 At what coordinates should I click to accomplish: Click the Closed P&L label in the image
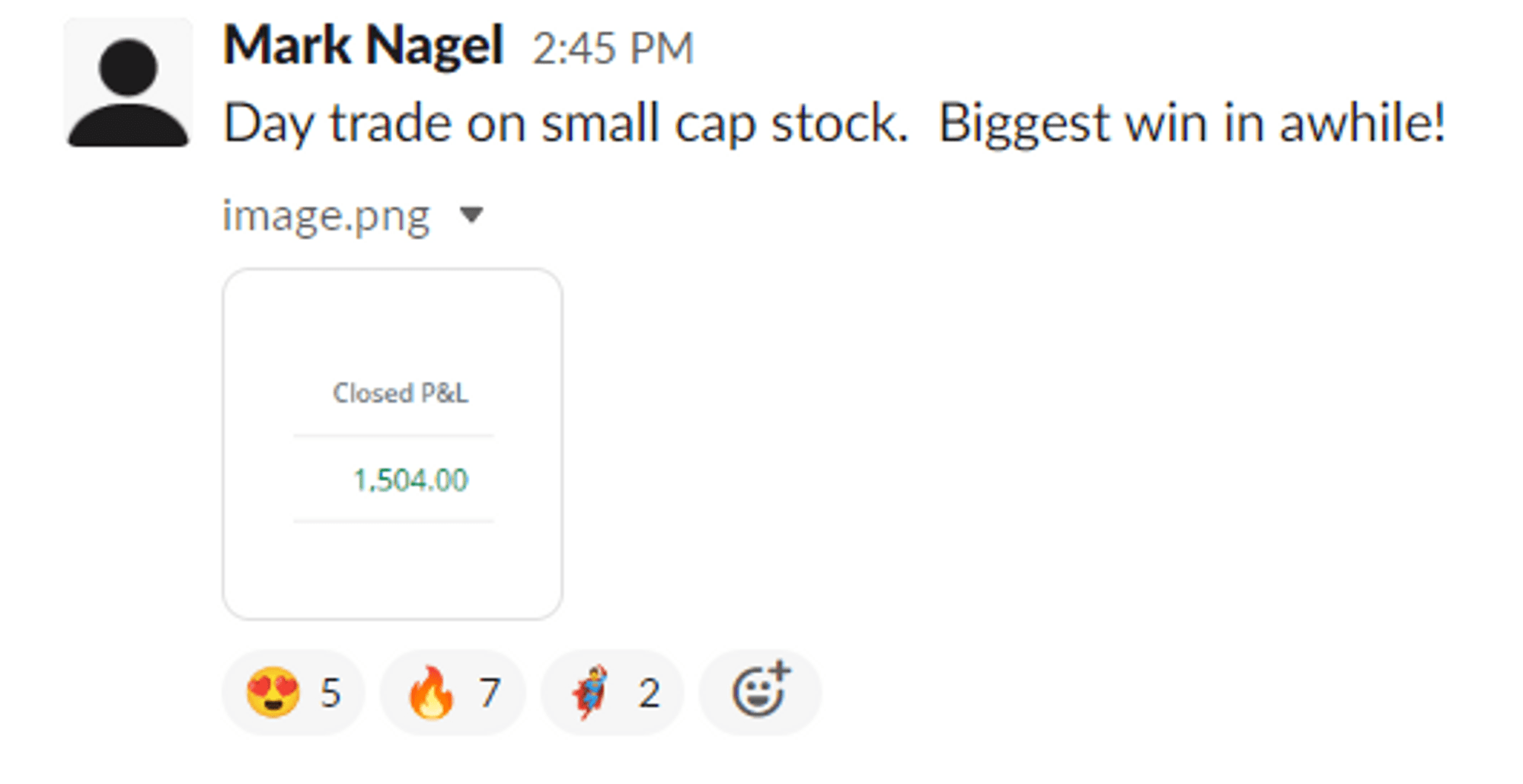(x=401, y=393)
